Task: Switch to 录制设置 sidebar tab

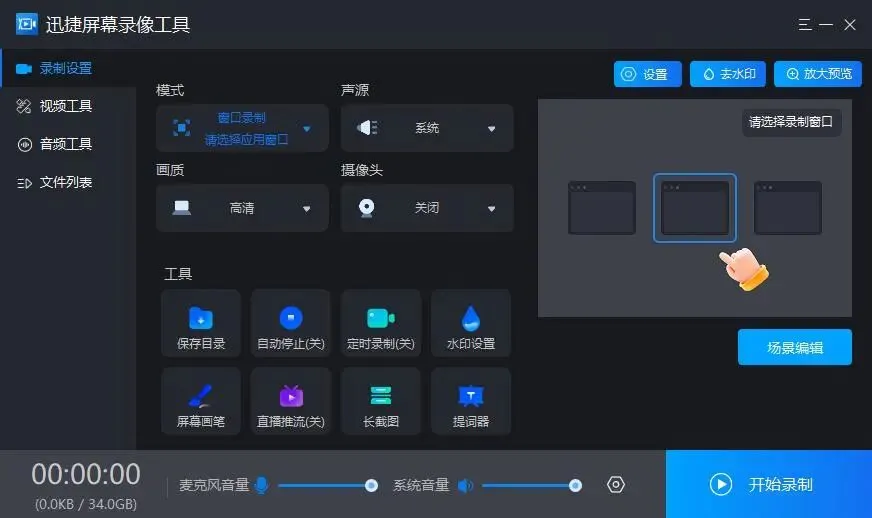Action: coord(68,68)
